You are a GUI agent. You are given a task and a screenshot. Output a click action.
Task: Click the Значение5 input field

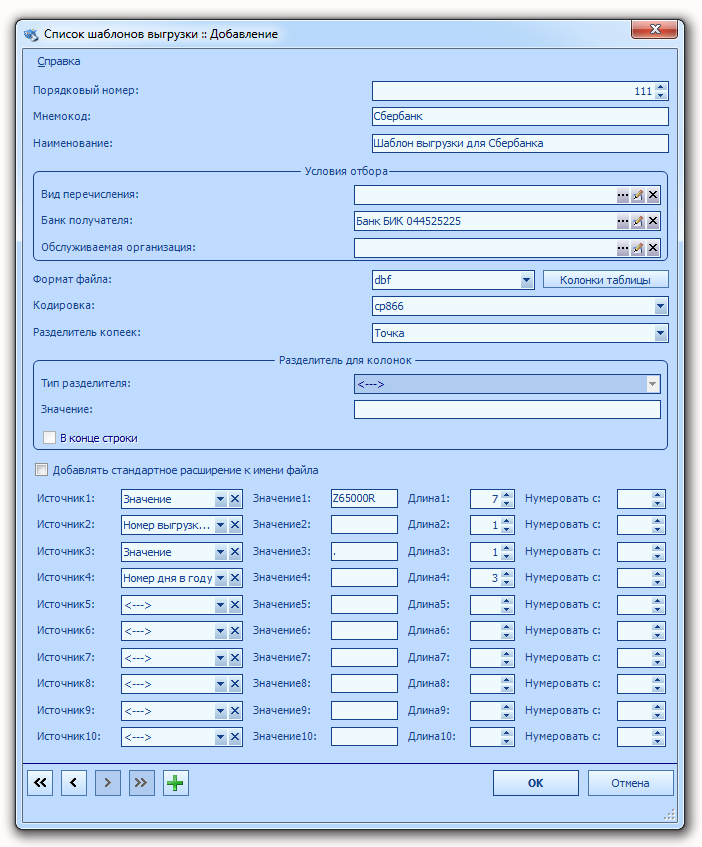pos(364,604)
